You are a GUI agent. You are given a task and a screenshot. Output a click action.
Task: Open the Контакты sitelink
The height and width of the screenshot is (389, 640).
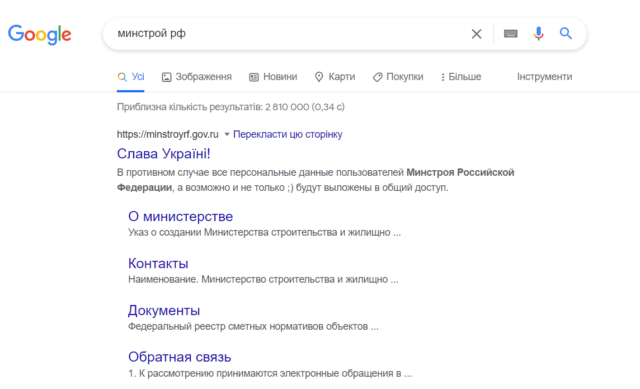click(158, 263)
